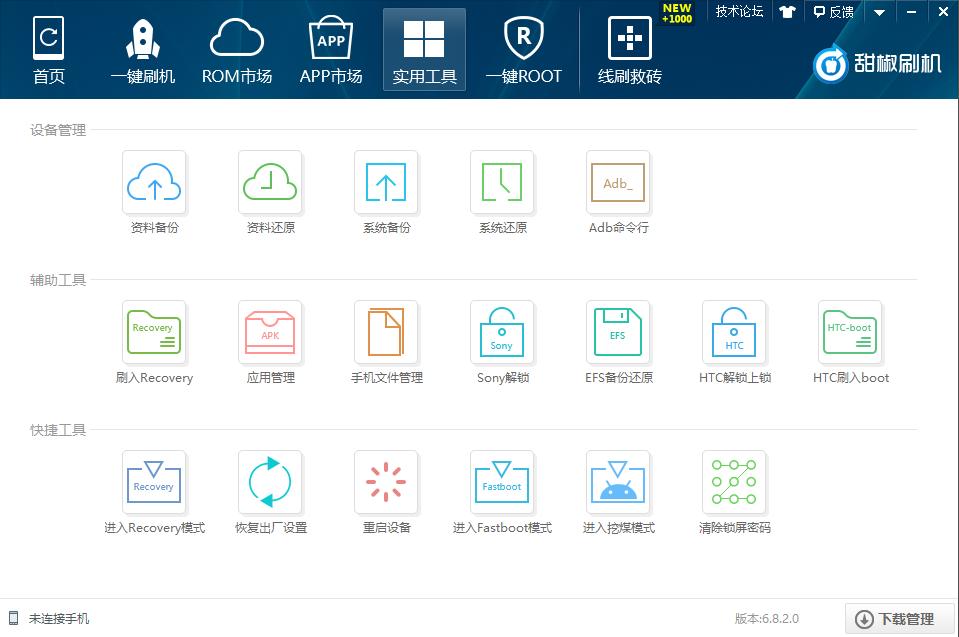Select the 刷入Recovery tool icon
Viewport: 959px width, 637px height.
click(154, 332)
